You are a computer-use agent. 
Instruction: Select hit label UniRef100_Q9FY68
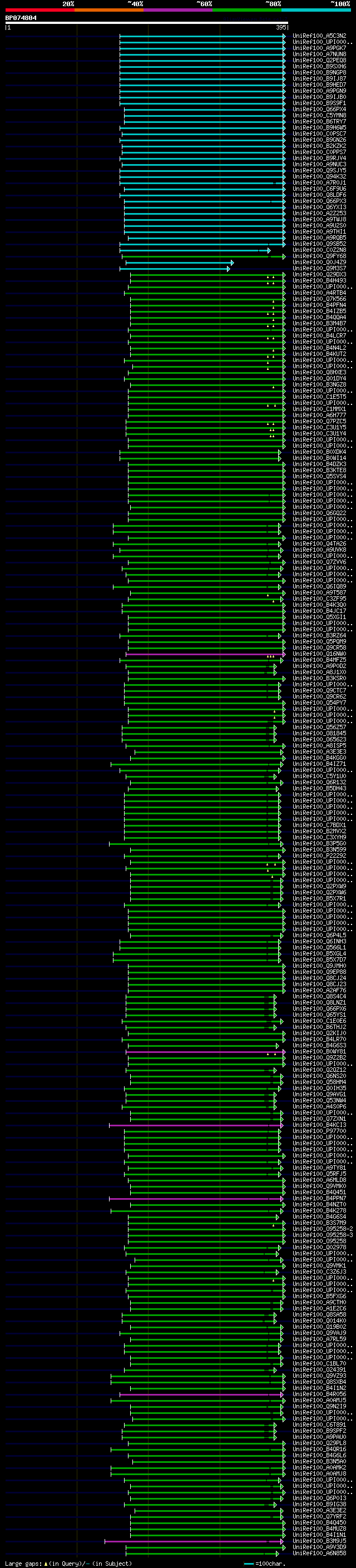(x=319, y=256)
